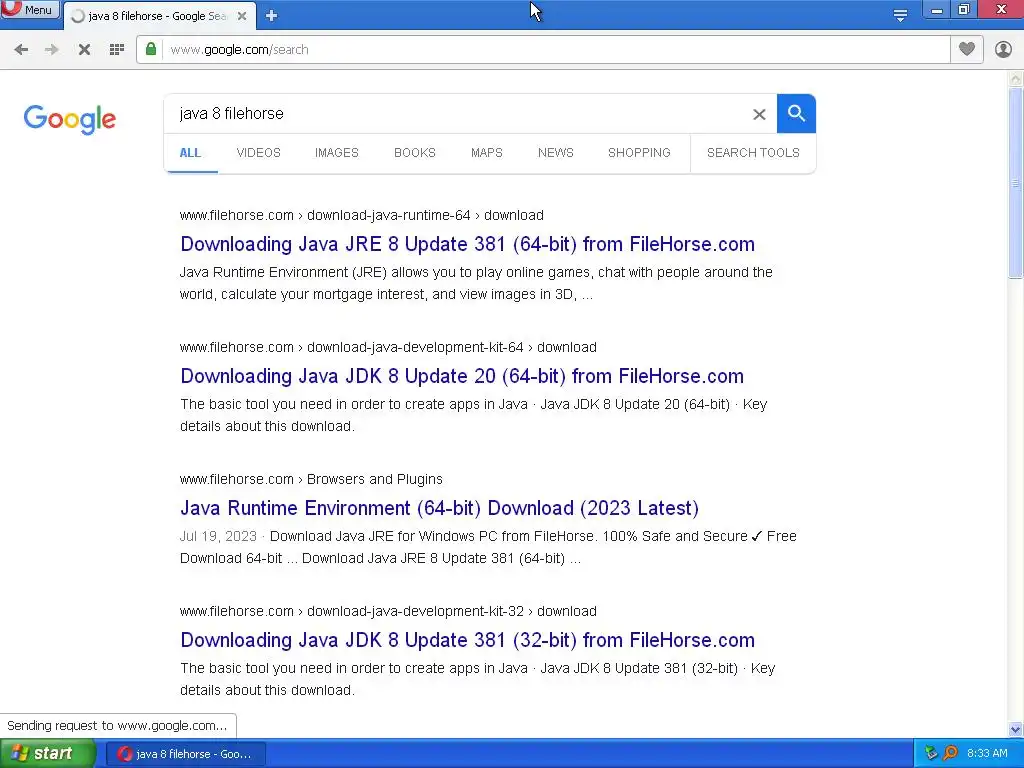Click the tab stacking menu icon
Screen dimensions: 1024x768
(x=900, y=16)
